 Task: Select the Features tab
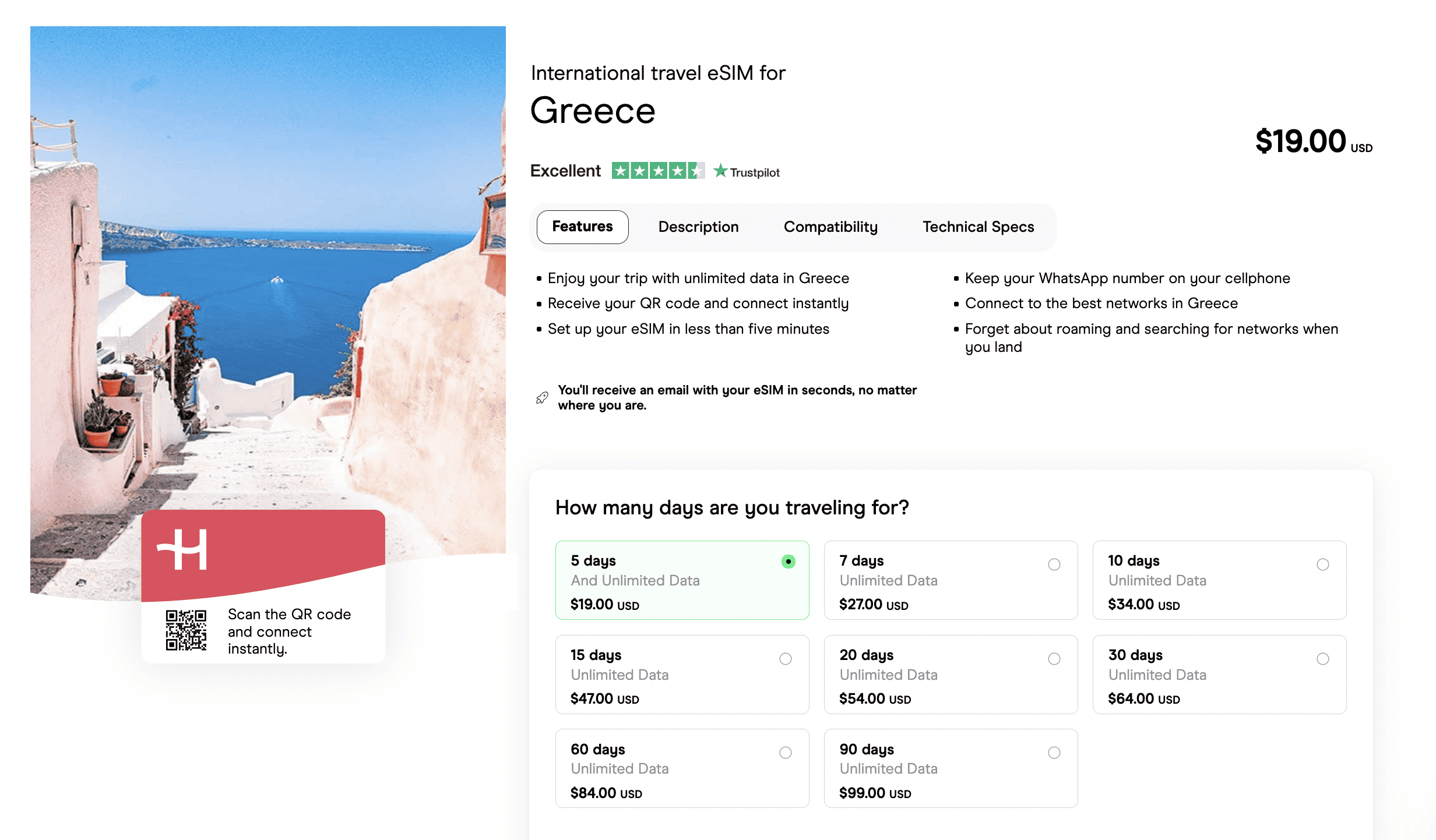582,227
